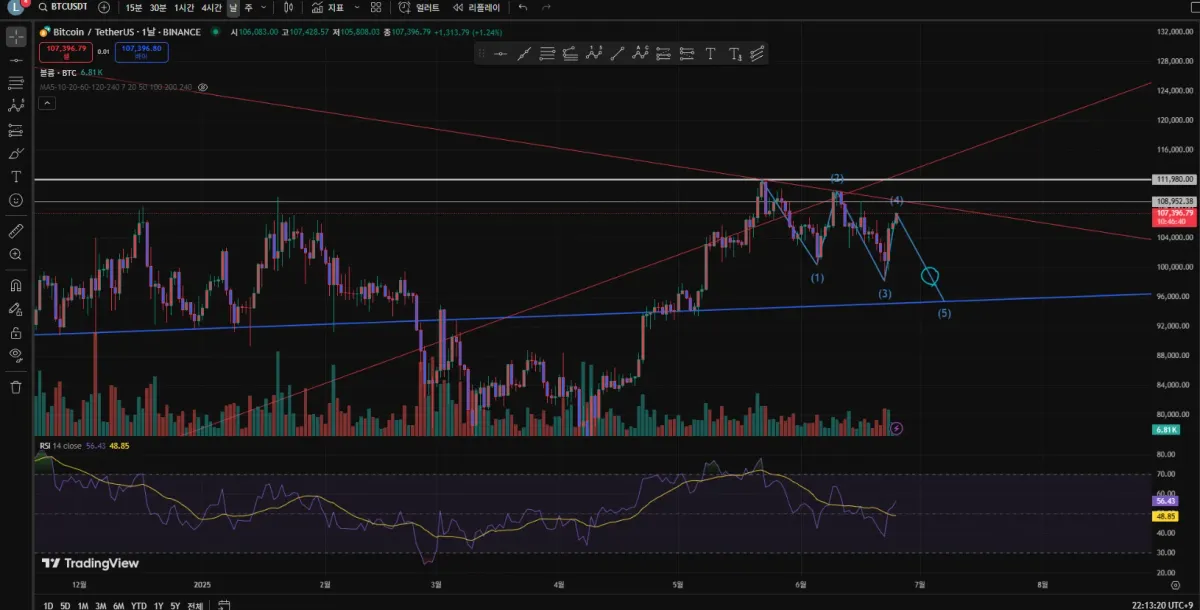The image size is (1200, 610).
Task: Select the Text tool in left sidebar
Action: click(16, 176)
